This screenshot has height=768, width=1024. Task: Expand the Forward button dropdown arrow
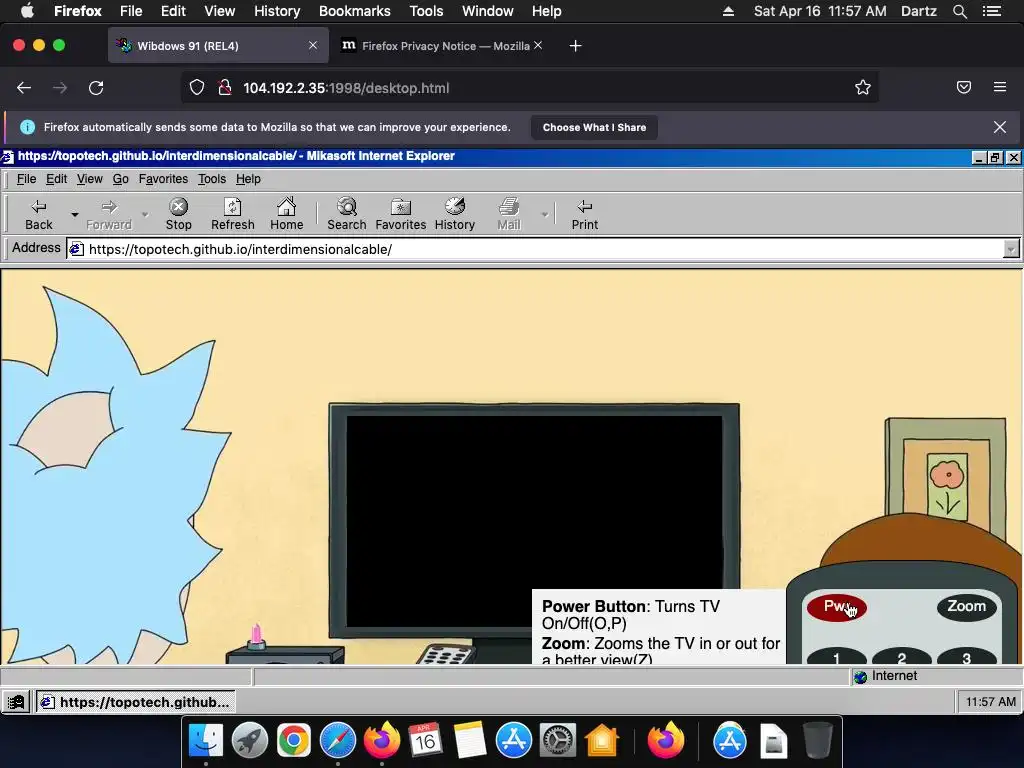pos(145,214)
